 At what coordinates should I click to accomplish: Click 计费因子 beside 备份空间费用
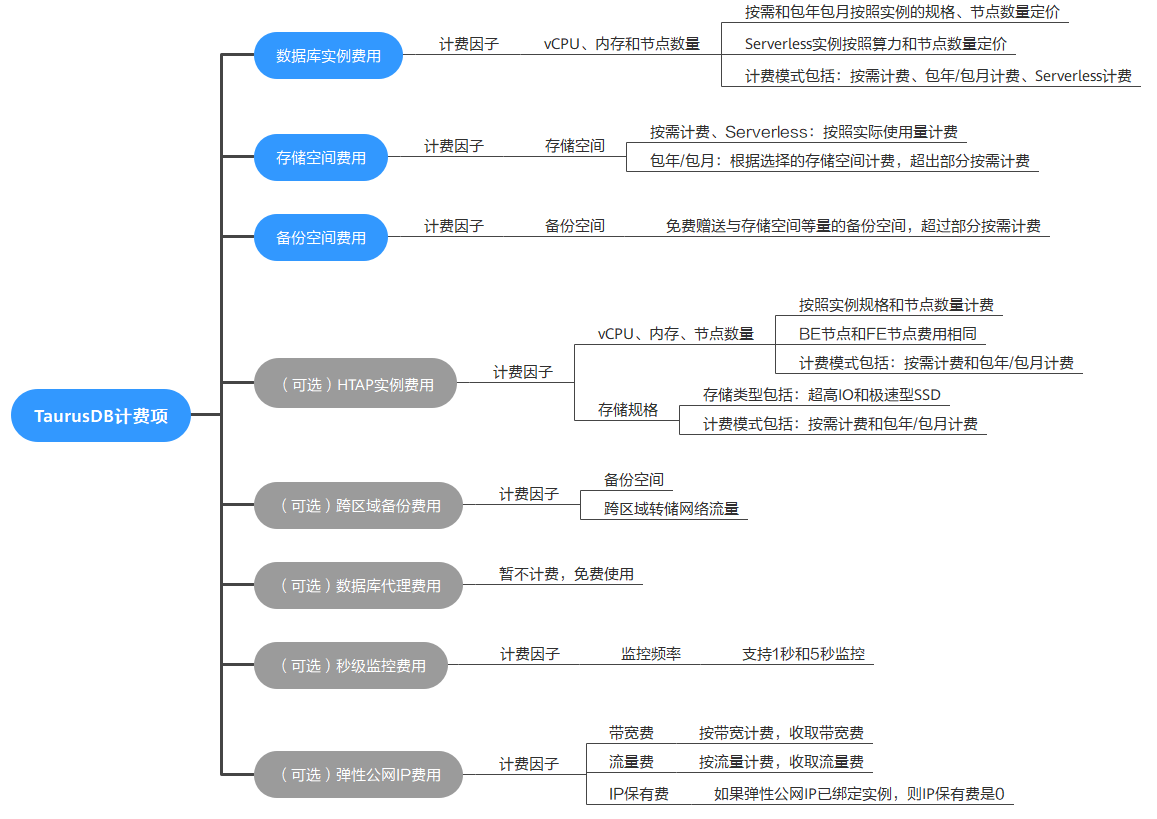click(454, 226)
